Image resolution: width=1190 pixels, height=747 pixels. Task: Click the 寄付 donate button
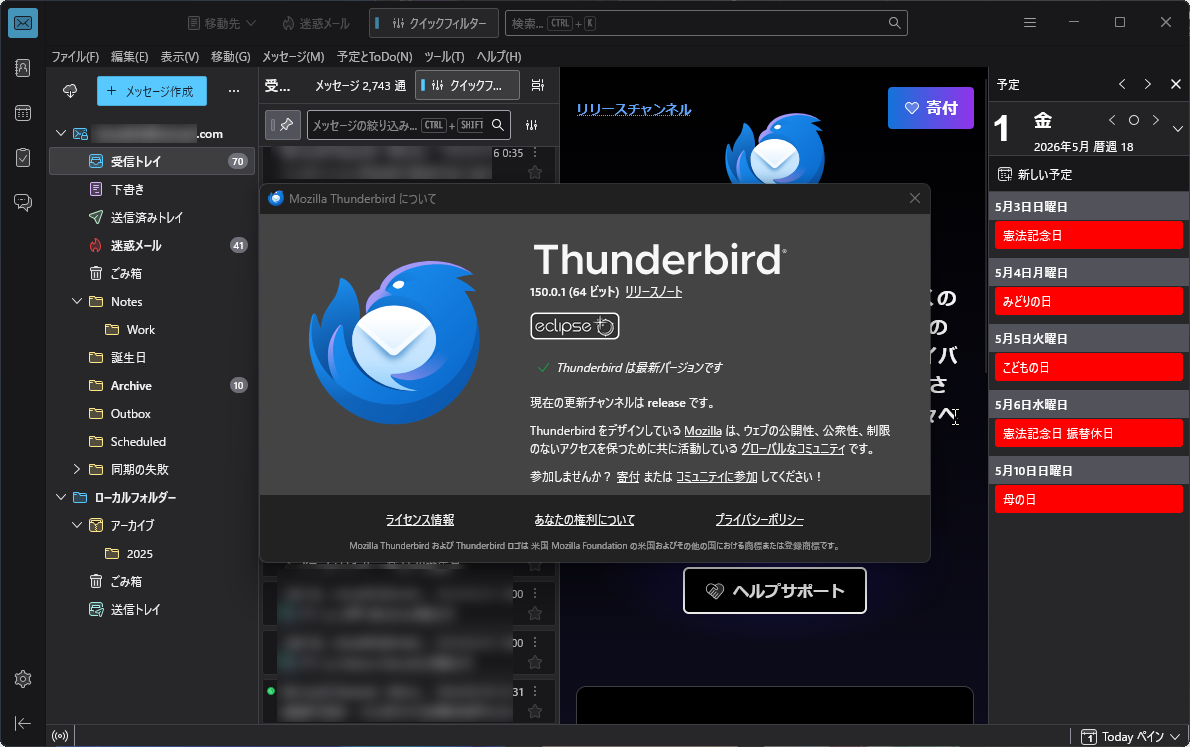[x=930, y=108]
